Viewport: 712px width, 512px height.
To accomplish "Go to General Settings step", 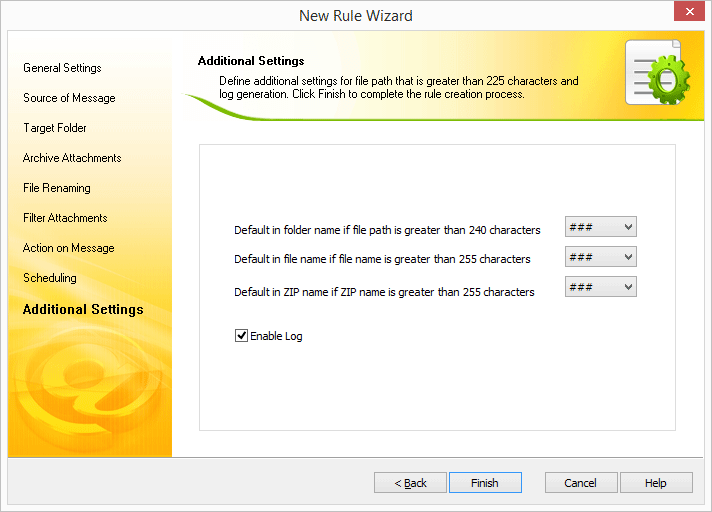I will pyautogui.click(x=62, y=68).
